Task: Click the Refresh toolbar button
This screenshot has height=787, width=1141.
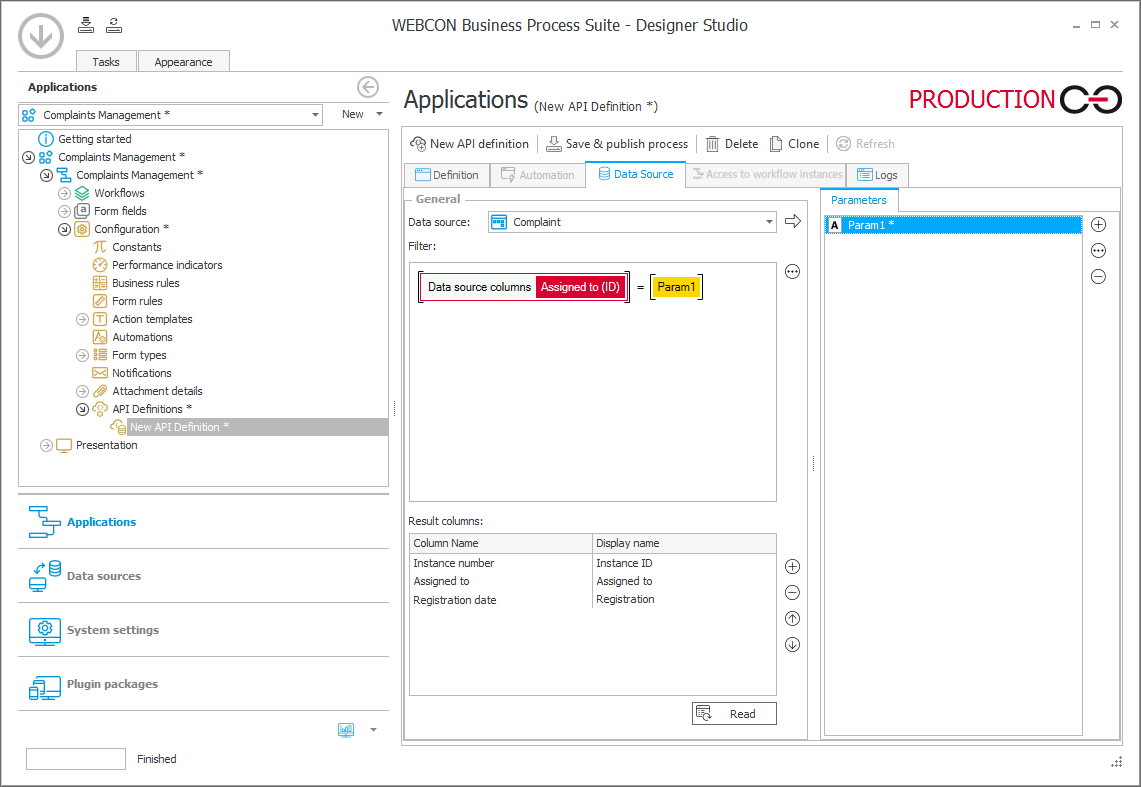Action: point(865,144)
